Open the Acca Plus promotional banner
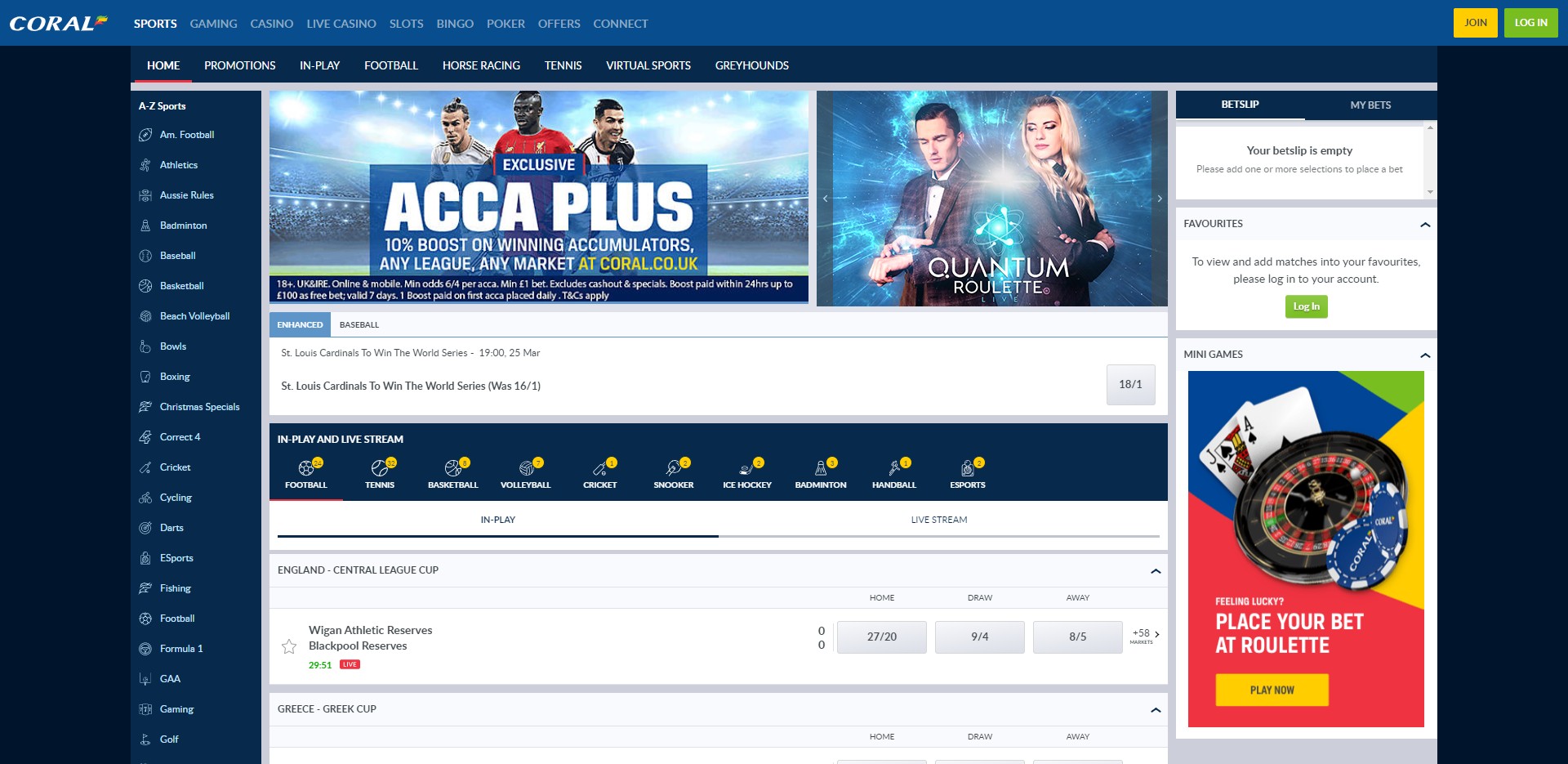This screenshot has width=1568, height=764. [539, 198]
